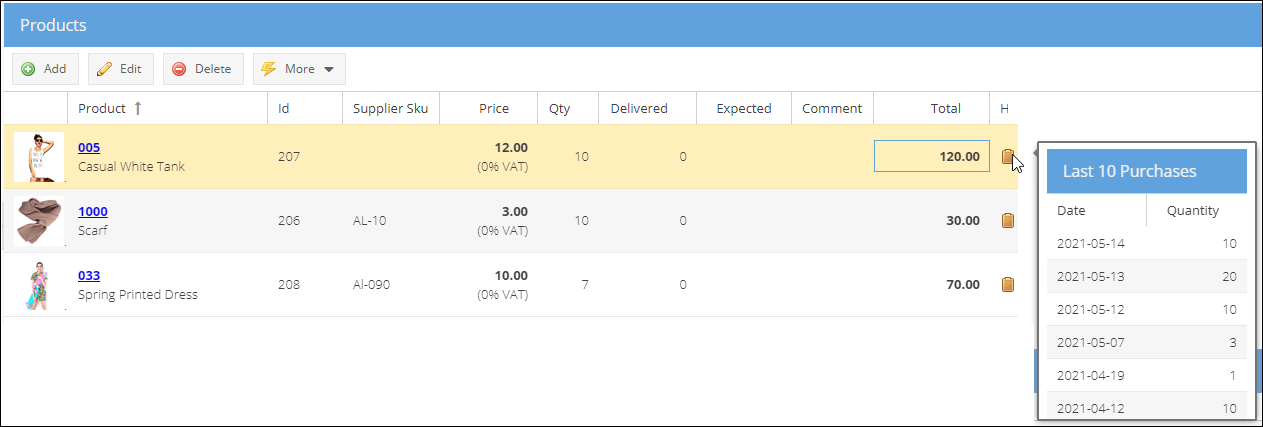The image size is (1263, 427).
Task: Open product link 033
Action: tap(89, 276)
